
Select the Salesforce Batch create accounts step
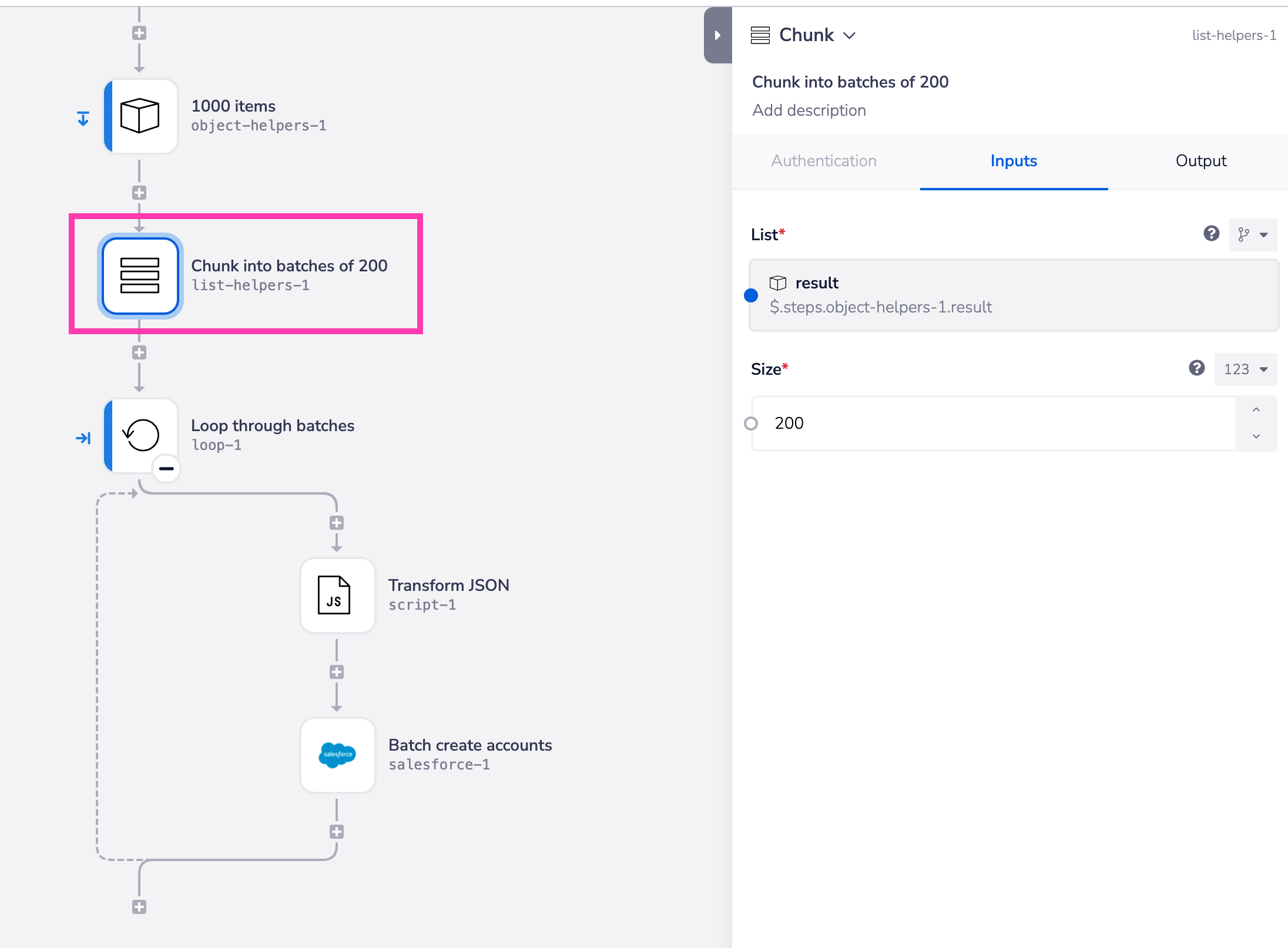(337, 755)
